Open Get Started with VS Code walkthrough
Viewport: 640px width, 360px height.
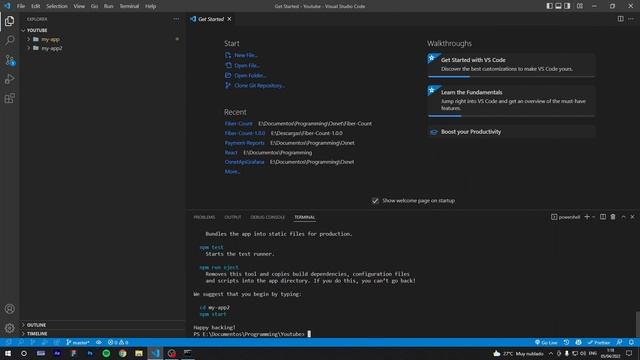click(x=511, y=64)
